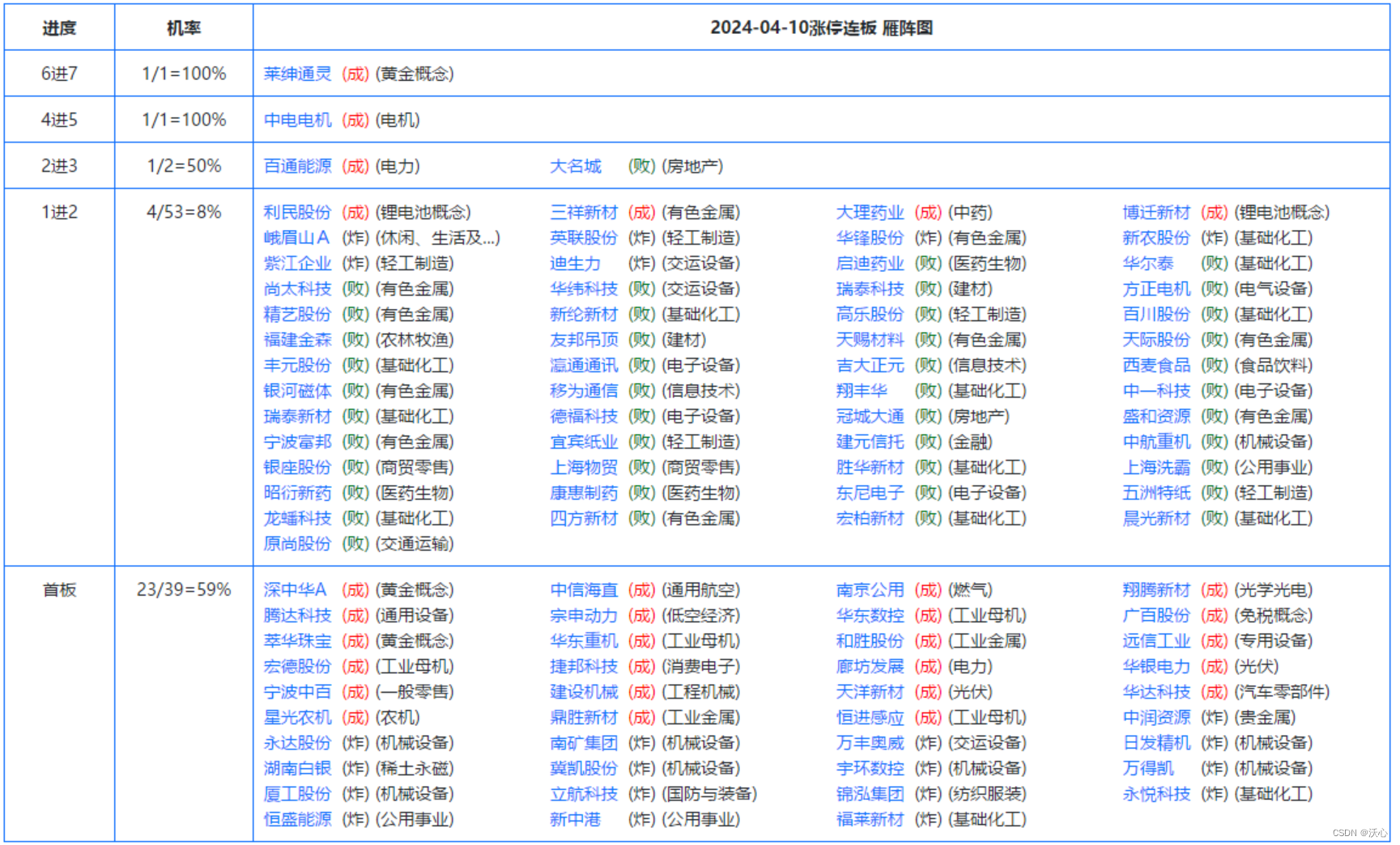This screenshot has height=845, width=1400.
Task: Open 百通能源 in the 2进3 row
Action: click(x=297, y=166)
